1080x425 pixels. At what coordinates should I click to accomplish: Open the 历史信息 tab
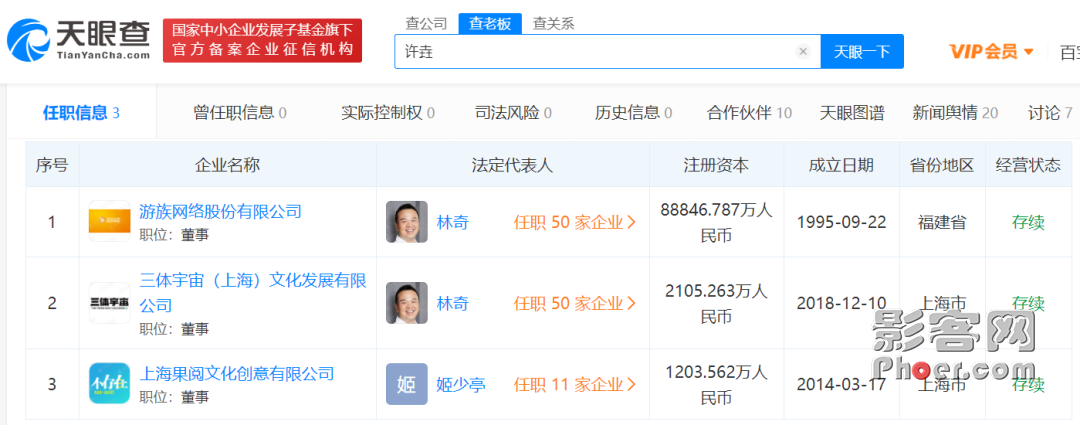point(634,113)
